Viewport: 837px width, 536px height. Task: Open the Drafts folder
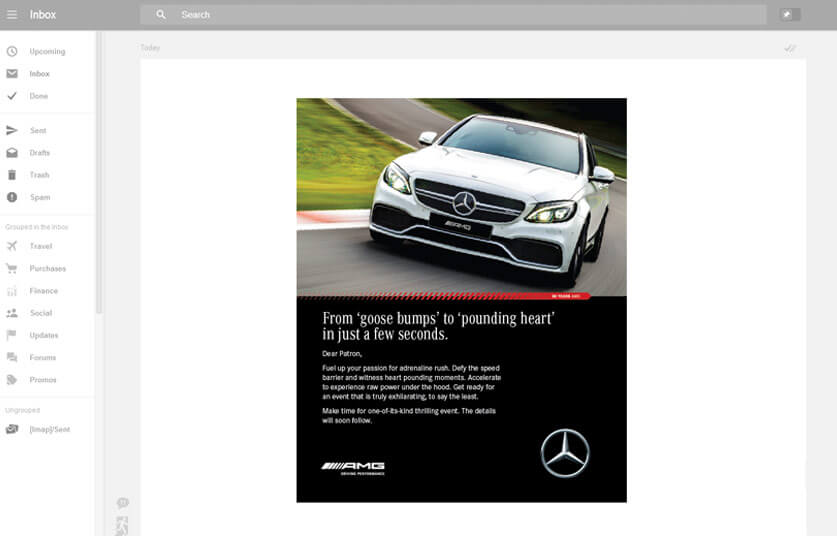tap(40, 153)
